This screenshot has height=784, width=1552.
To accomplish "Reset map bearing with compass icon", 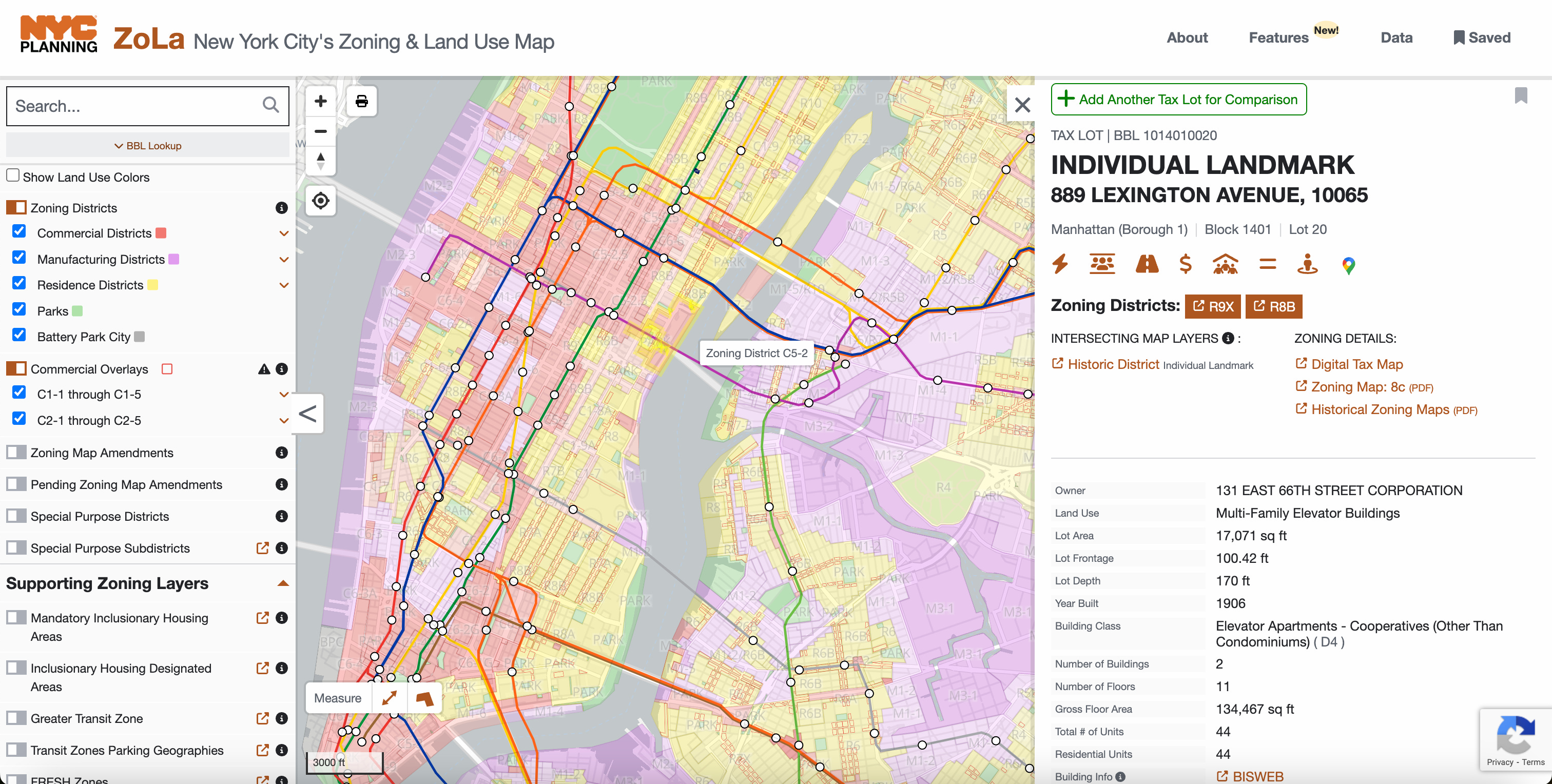I will [x=321, y=161].
